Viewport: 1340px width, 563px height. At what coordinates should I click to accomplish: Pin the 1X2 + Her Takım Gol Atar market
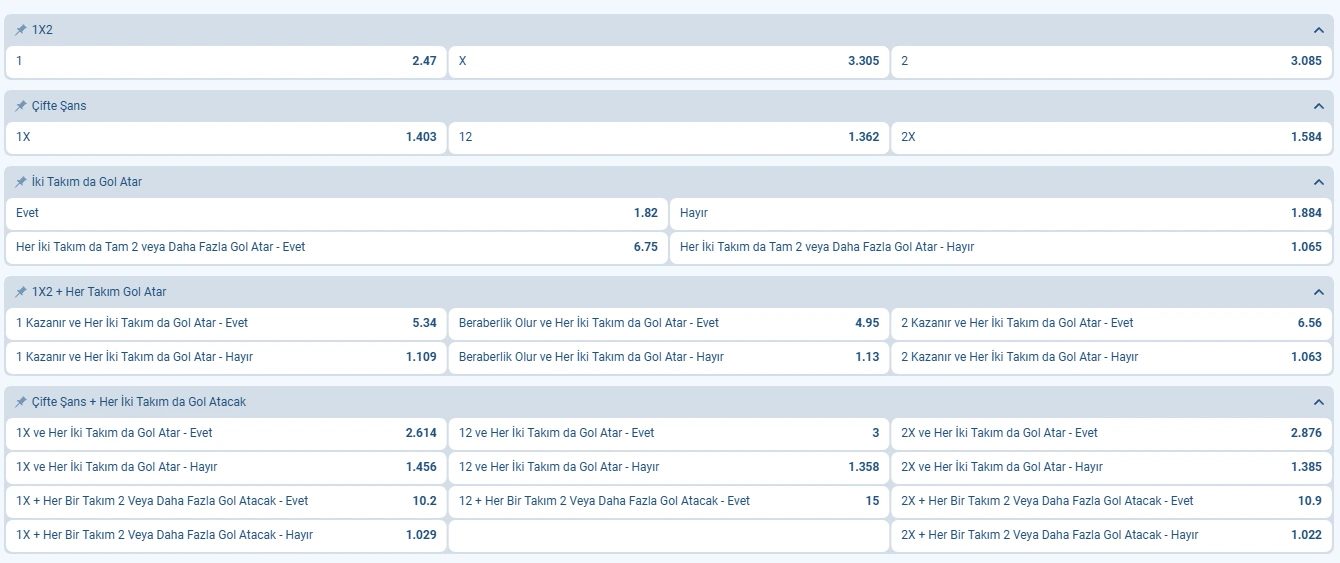20,292
